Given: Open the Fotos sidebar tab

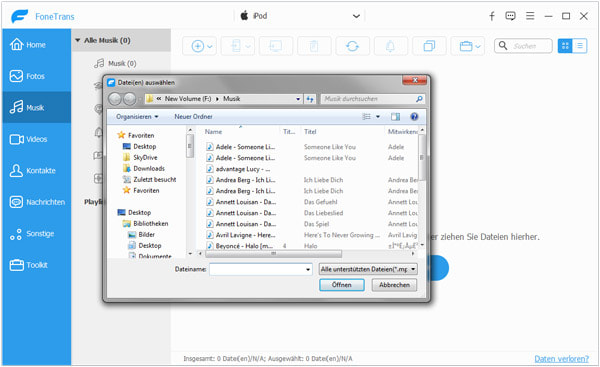Looking at the screenshot, I should [x=37, y=76].
